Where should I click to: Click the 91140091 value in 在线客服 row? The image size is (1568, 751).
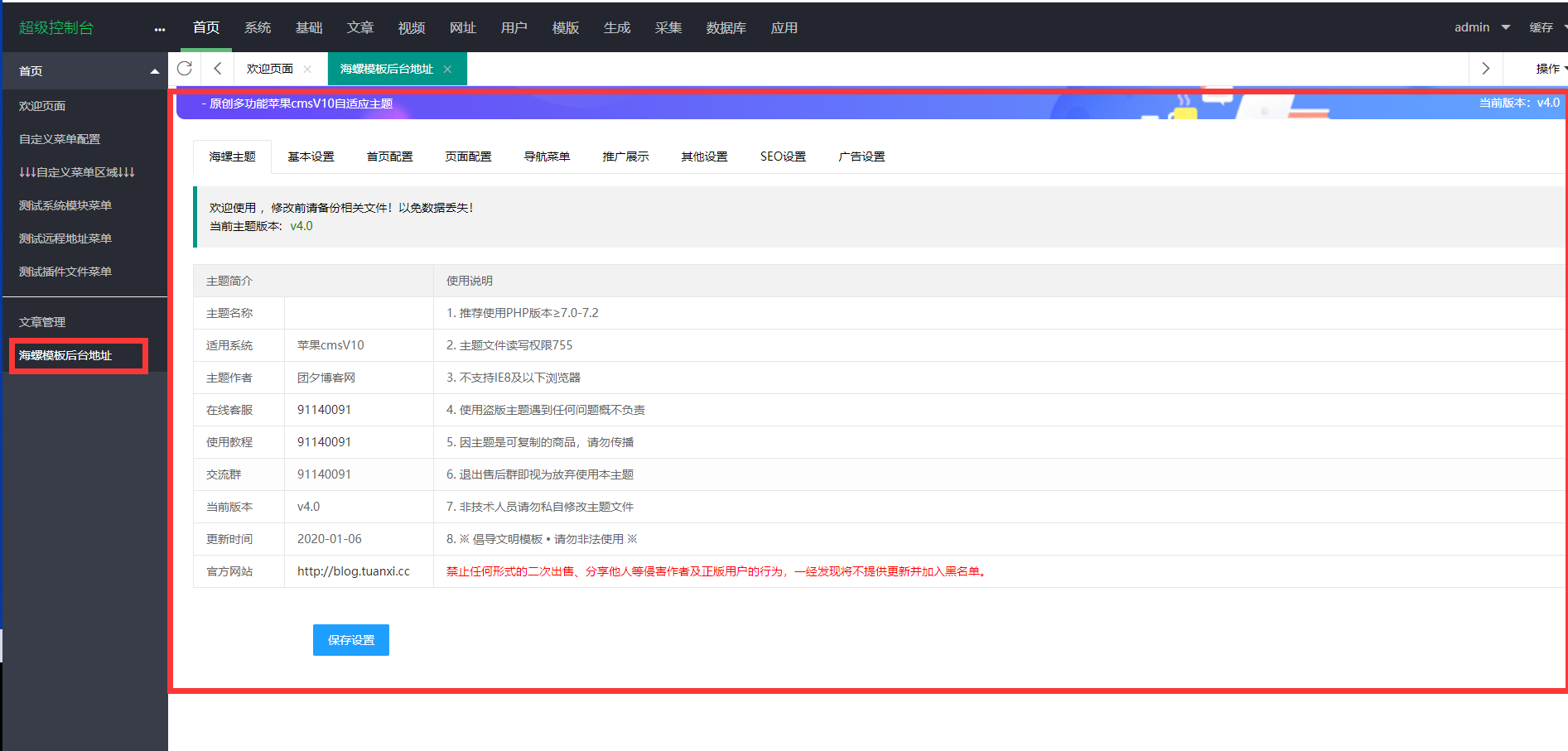click(x=324, y=410)
